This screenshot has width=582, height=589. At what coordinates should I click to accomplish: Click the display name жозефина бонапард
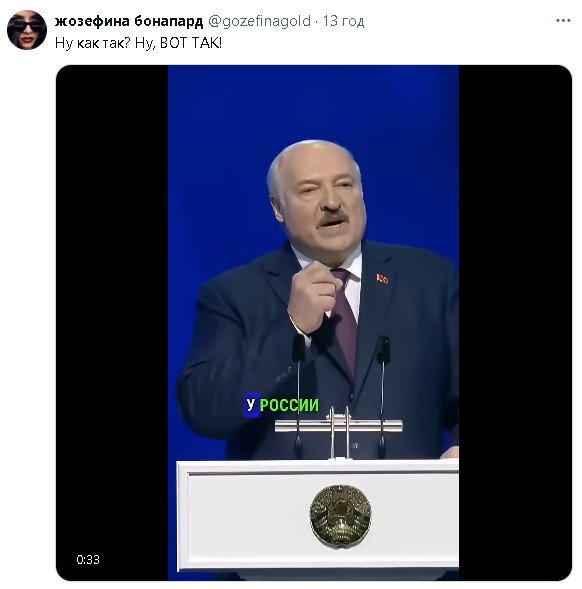click(129, 21)
